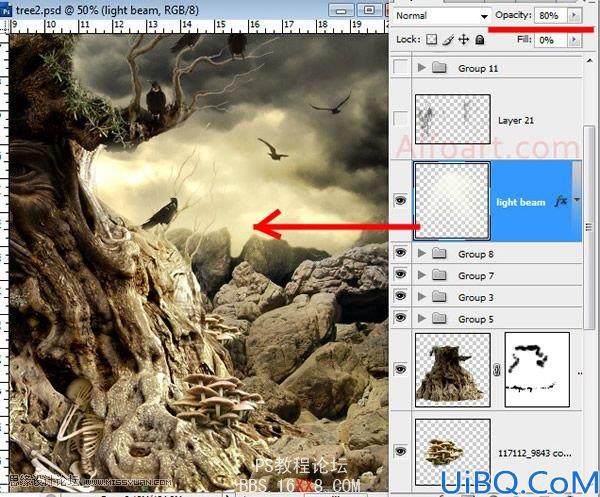Expand Group 5 triangle
Viewport: 600px width, 497px height.
click(421, 318)
